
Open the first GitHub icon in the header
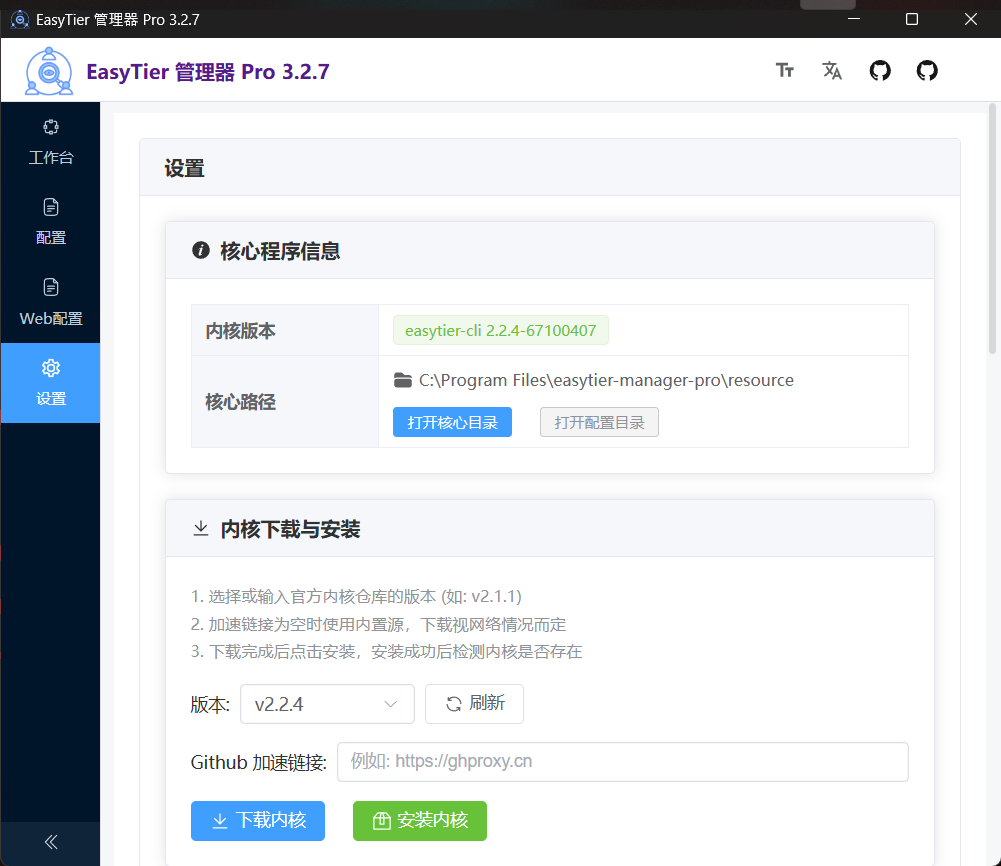(880, 70)
